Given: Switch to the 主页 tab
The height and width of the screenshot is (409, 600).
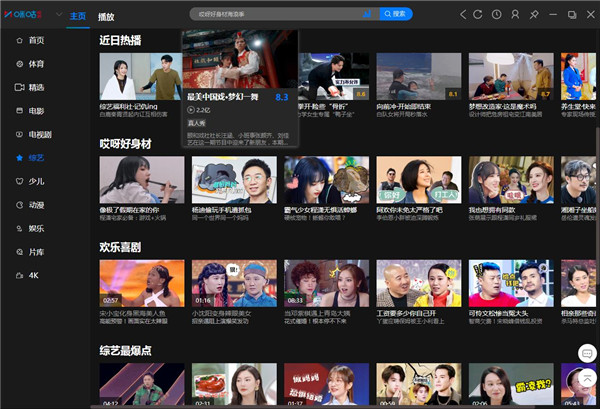Looking at the screenshot, I should tap(78, 16).
